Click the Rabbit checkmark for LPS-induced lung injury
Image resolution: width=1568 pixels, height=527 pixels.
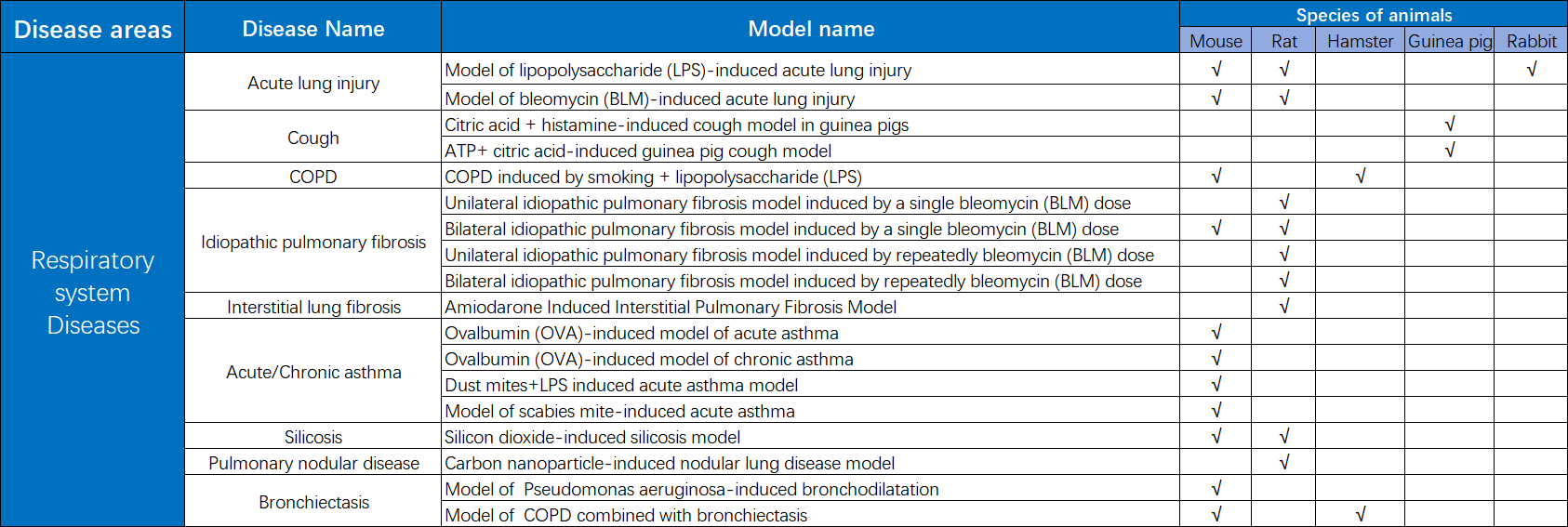point(1531,70)
